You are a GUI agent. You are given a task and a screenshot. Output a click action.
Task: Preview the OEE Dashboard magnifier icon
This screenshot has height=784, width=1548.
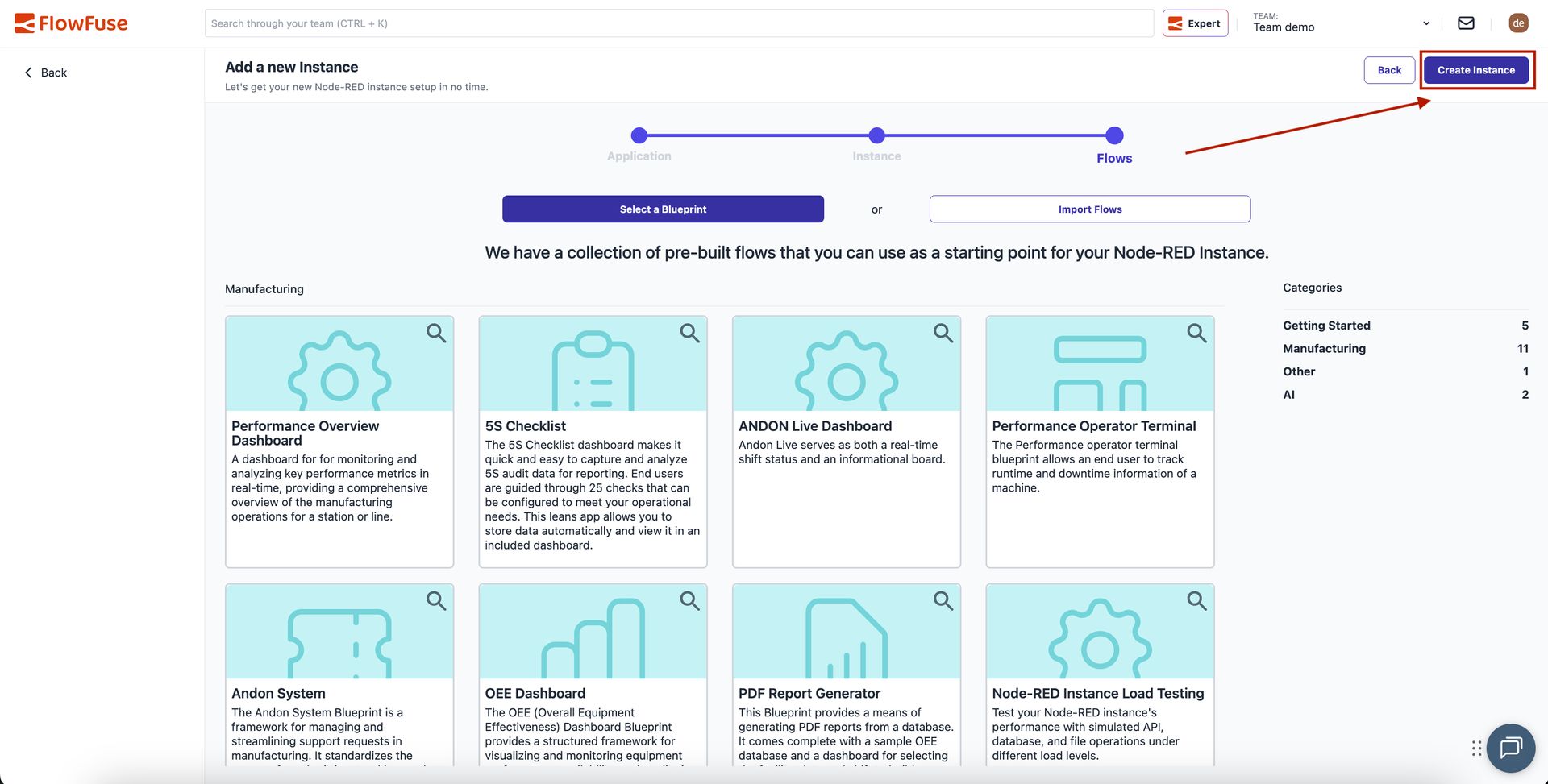(689, 600)
